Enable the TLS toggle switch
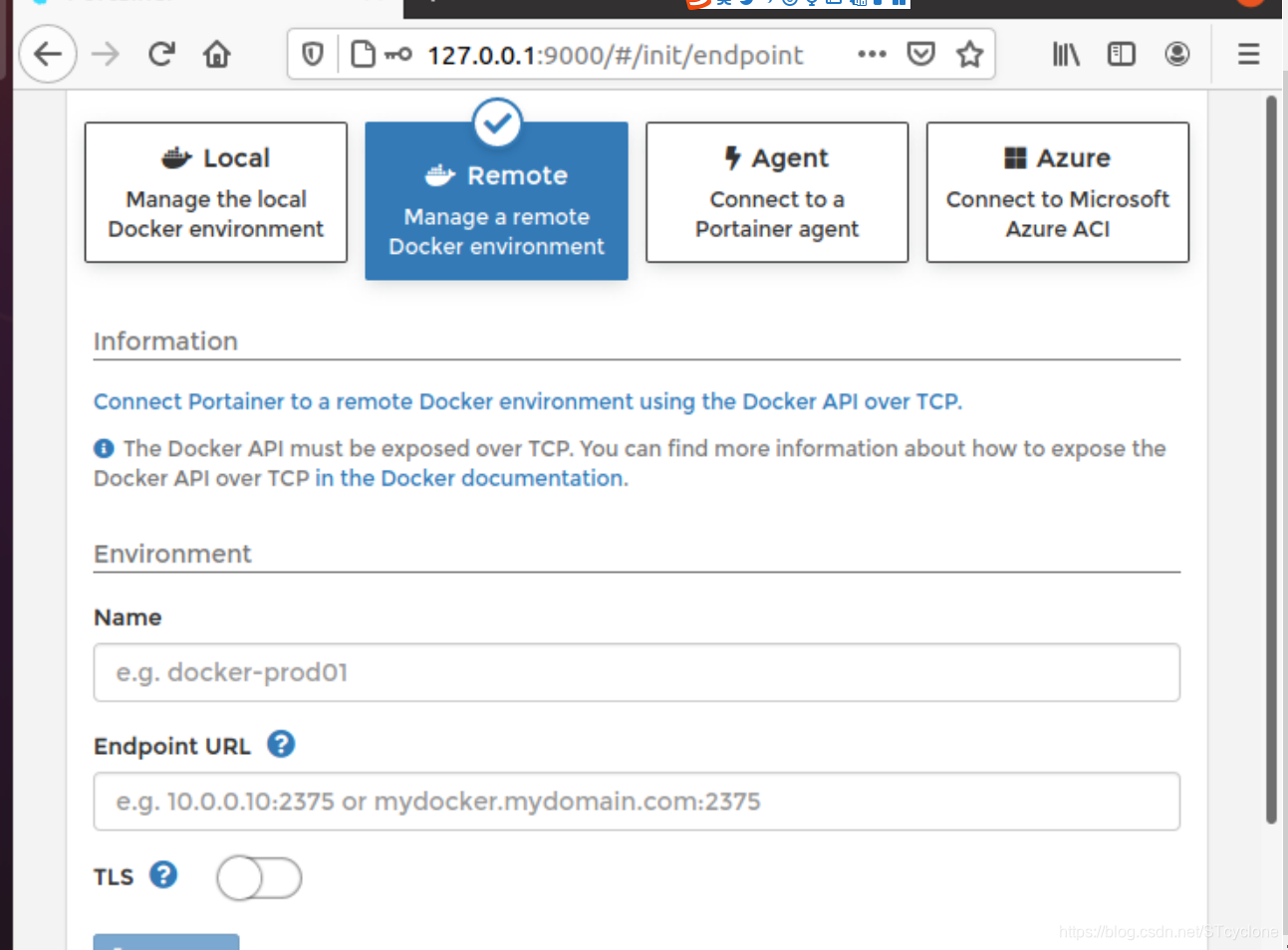1288x950 pixels. [259, 878]
